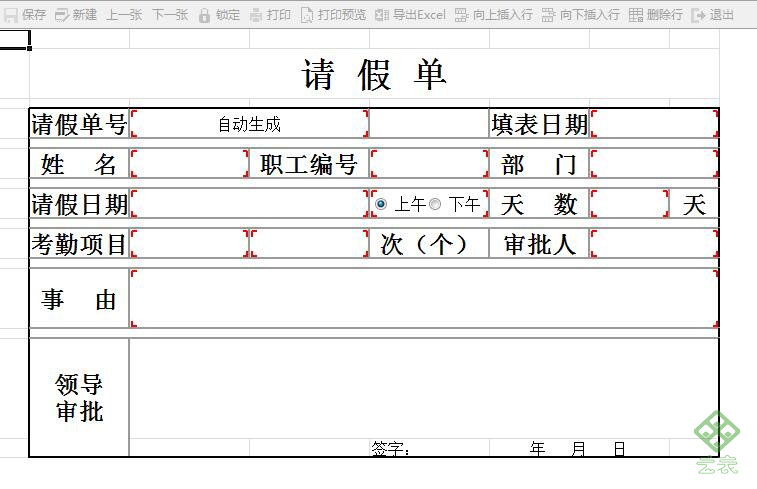Click 向上插入行 insert row above
The height and width of the screenshot is (489, 757).
pyautogui.click(x=493, y=15)
